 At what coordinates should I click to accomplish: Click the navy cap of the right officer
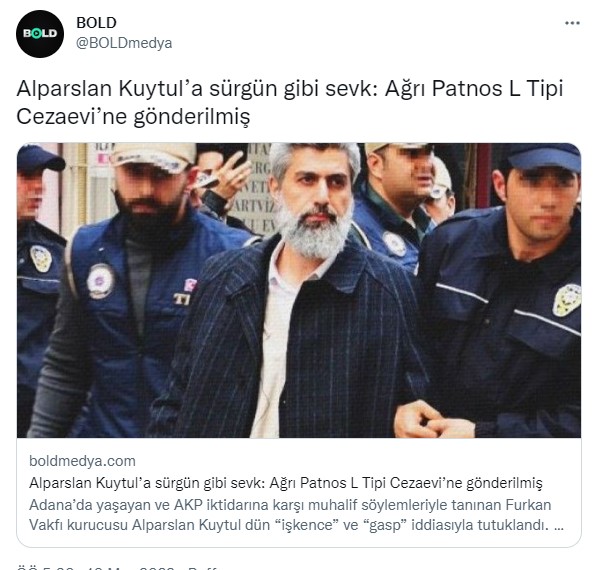click(x=542, y=156)
